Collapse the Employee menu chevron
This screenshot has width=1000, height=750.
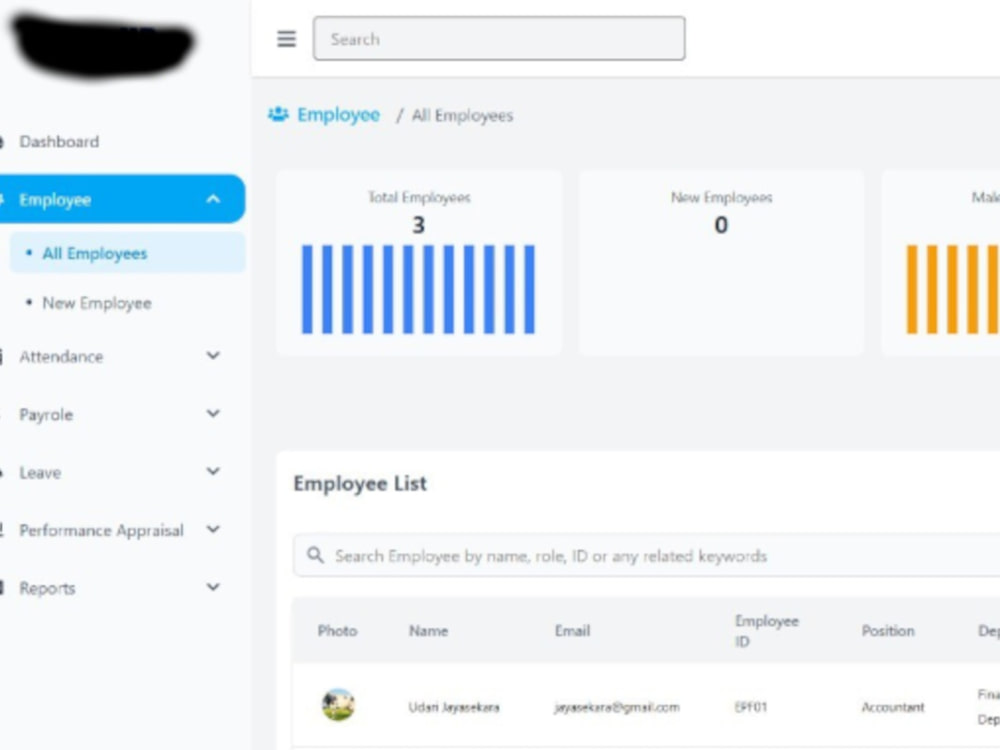pyautogui.click(x=213, y=199)
